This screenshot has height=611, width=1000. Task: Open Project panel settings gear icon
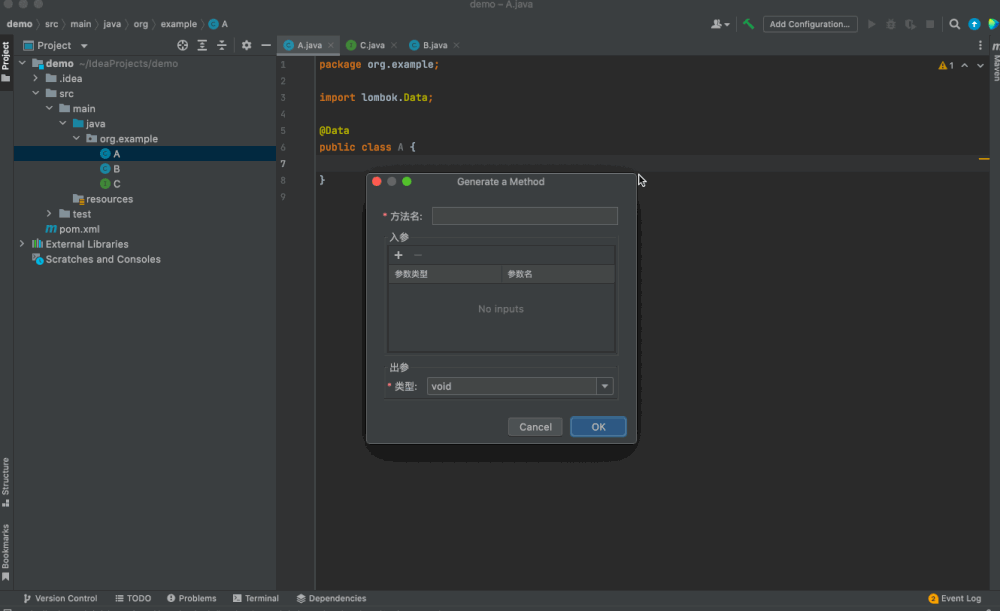pos(245,45)
